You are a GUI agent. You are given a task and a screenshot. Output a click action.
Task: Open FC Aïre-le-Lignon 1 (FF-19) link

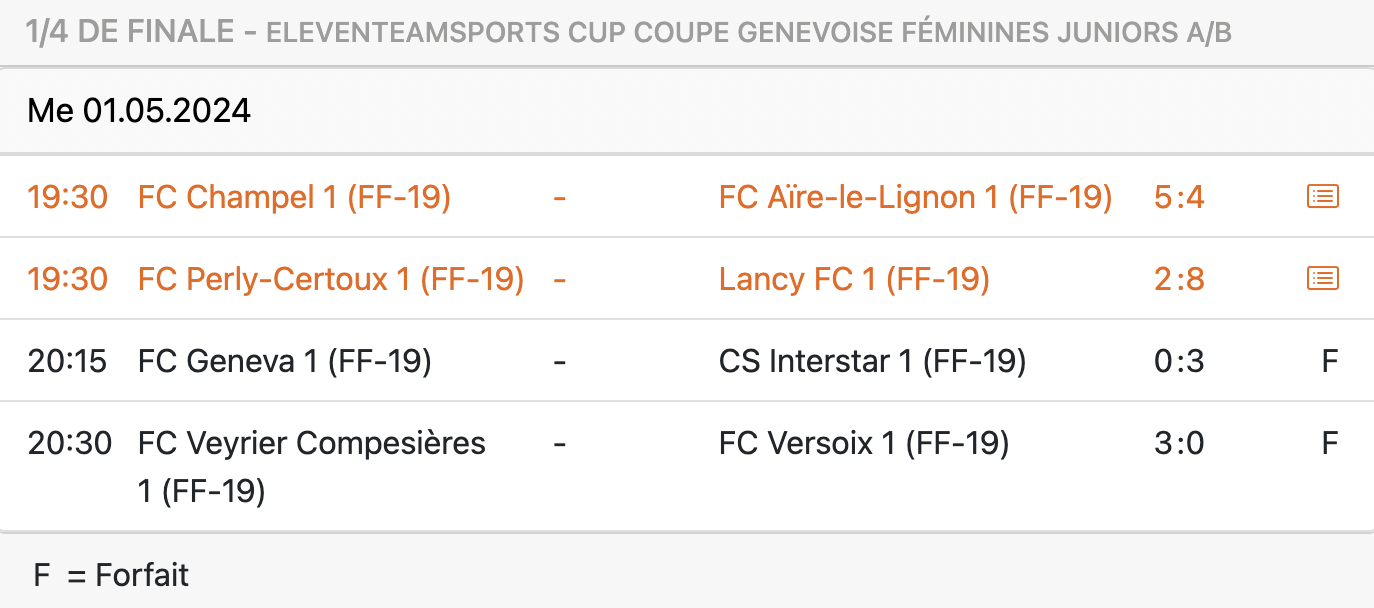point(915,198)
